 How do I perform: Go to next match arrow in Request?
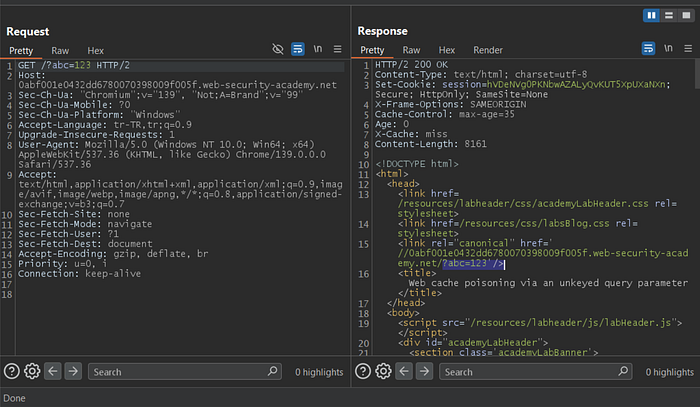pyautogui.click(x=73, y=371)
